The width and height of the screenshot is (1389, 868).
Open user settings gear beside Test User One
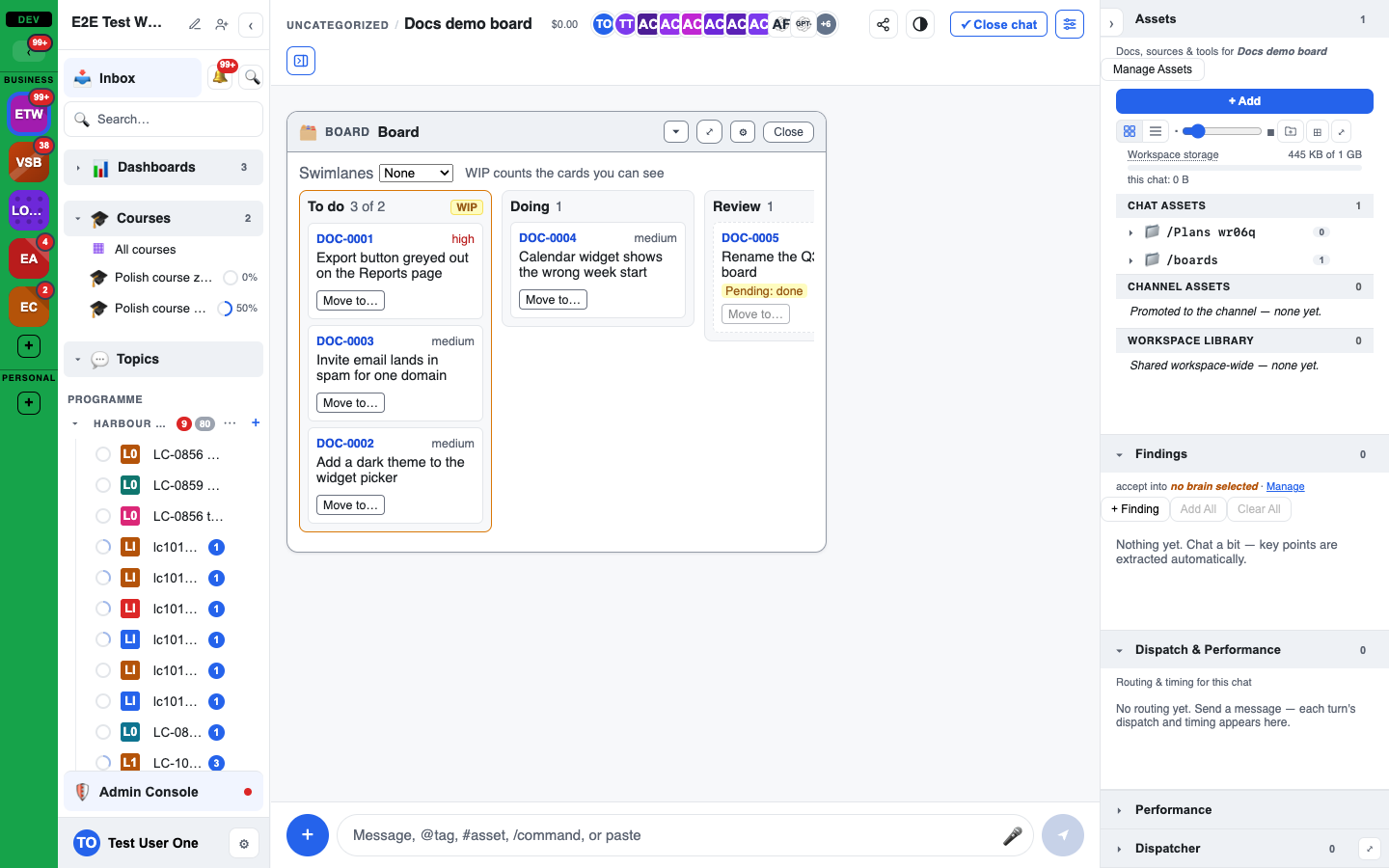tap(244, 844)
